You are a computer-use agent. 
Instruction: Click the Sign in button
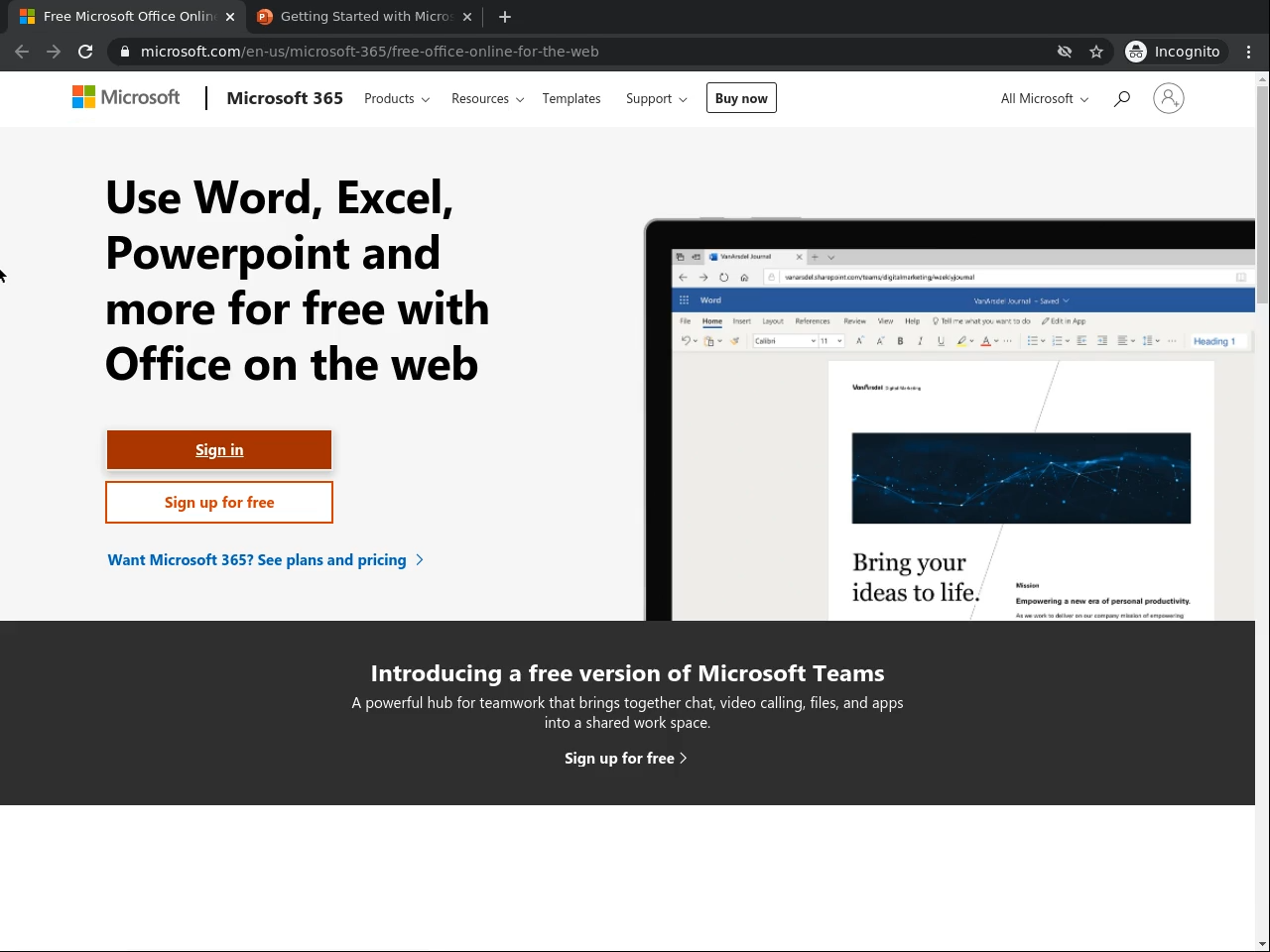pyautogui.click(x=219, y=450)
